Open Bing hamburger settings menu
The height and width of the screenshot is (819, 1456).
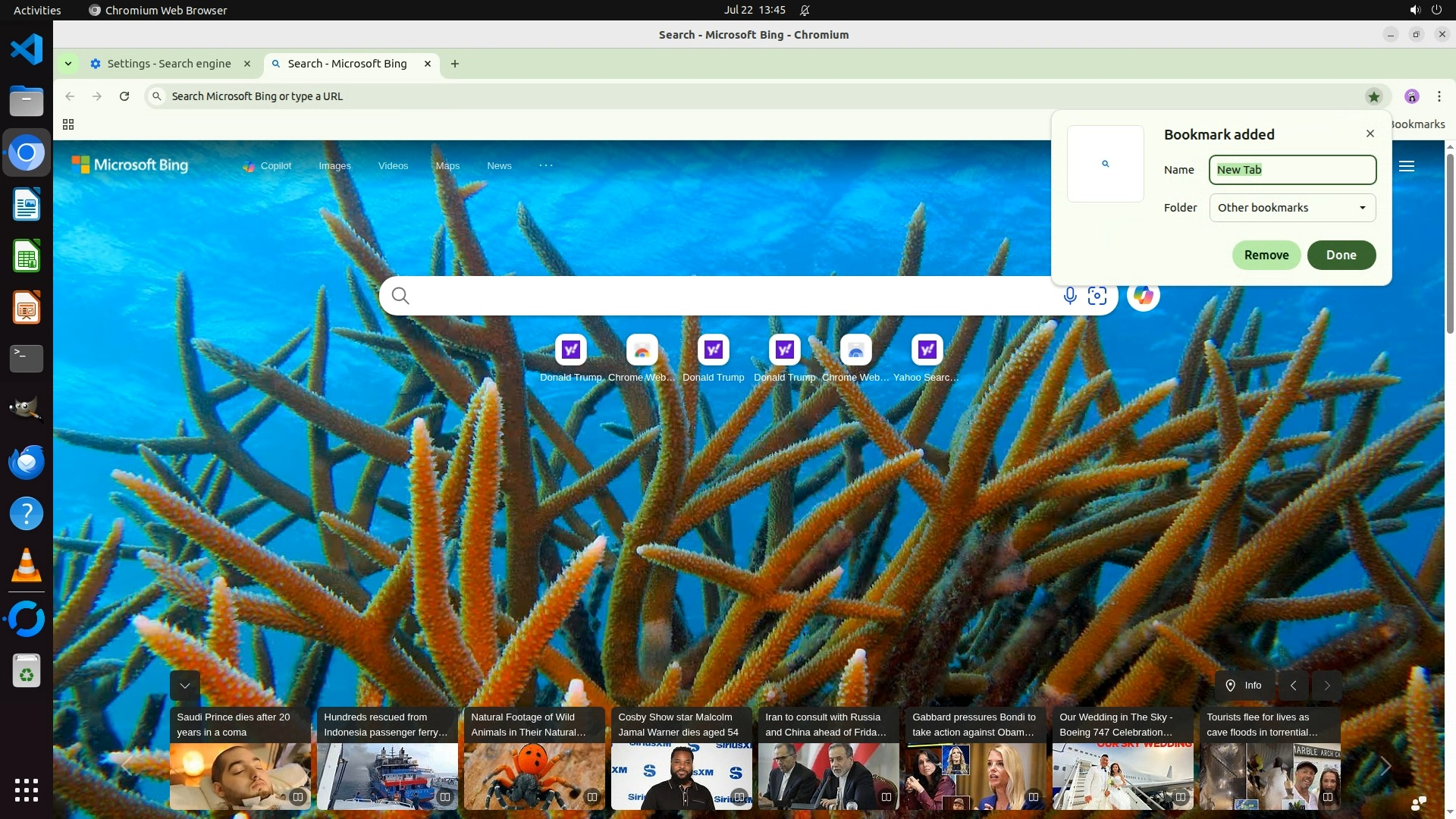pos(1407,166)
